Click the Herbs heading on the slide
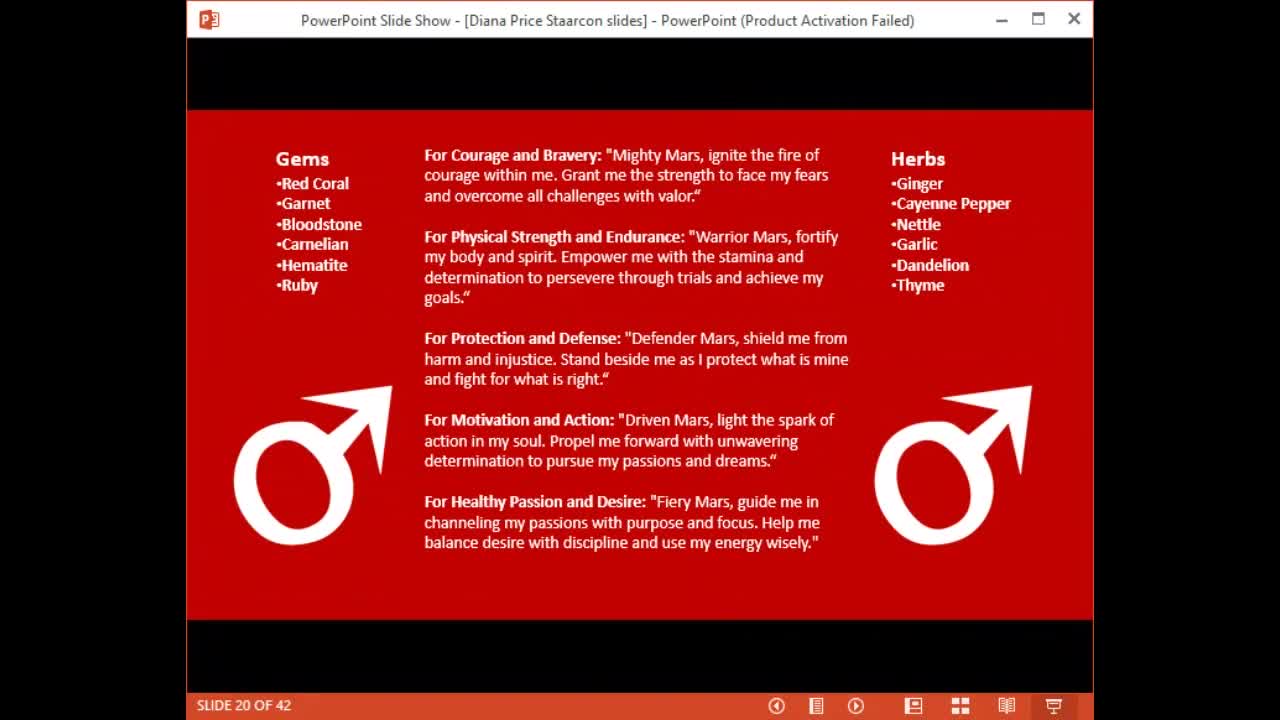The image size is (1280, 720). tap(918, 159)
